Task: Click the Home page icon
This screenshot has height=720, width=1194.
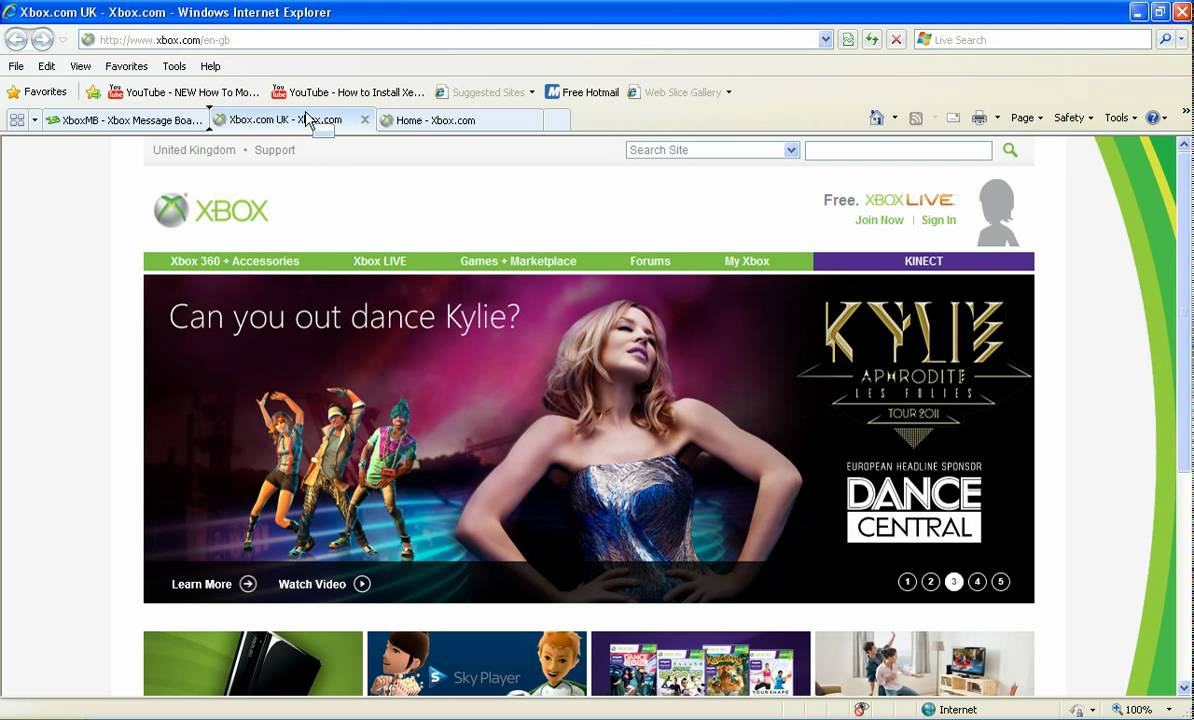Action: [x=876, y=118]
